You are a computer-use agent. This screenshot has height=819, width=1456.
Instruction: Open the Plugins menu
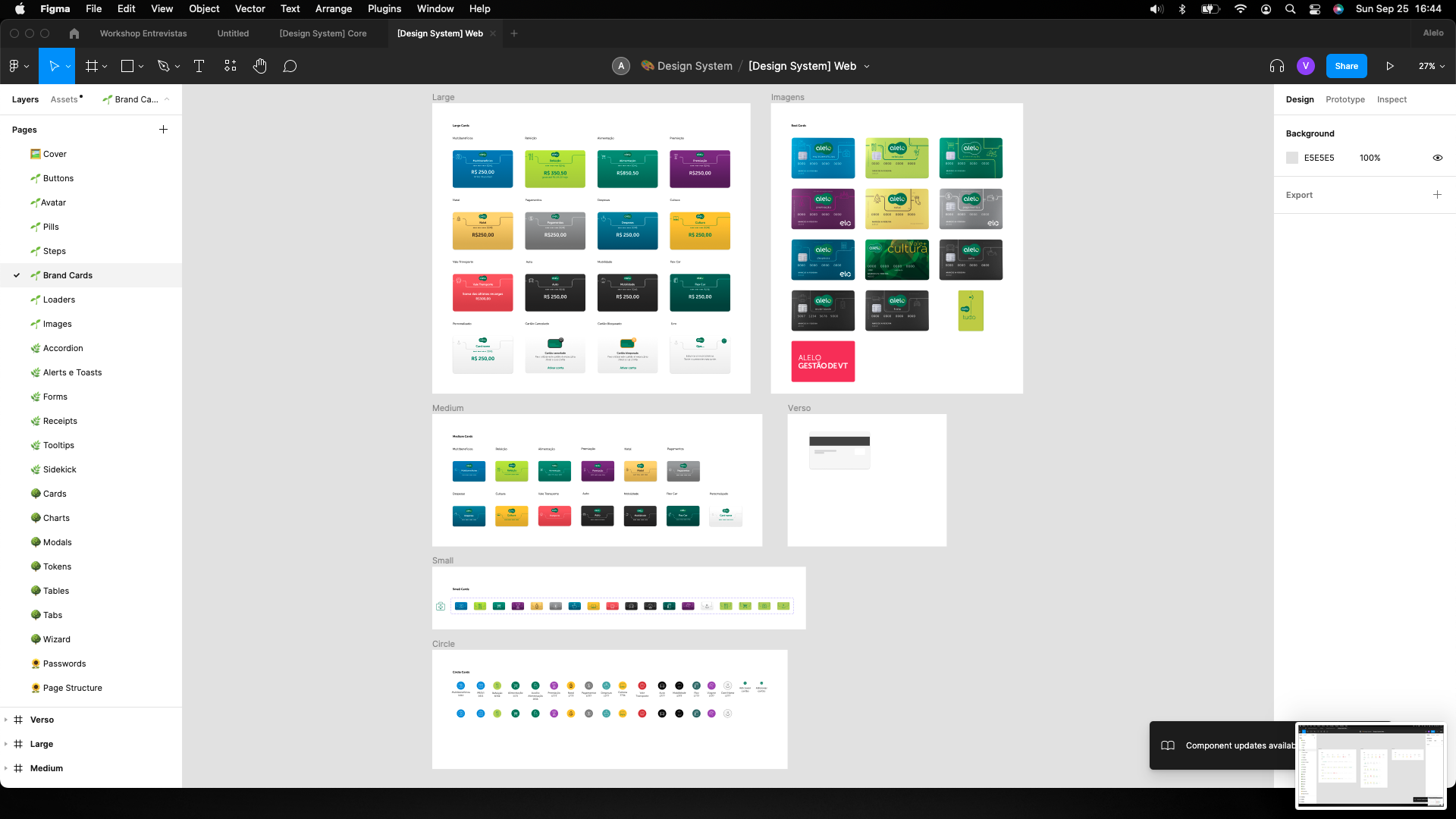click(x=384, y=8)
